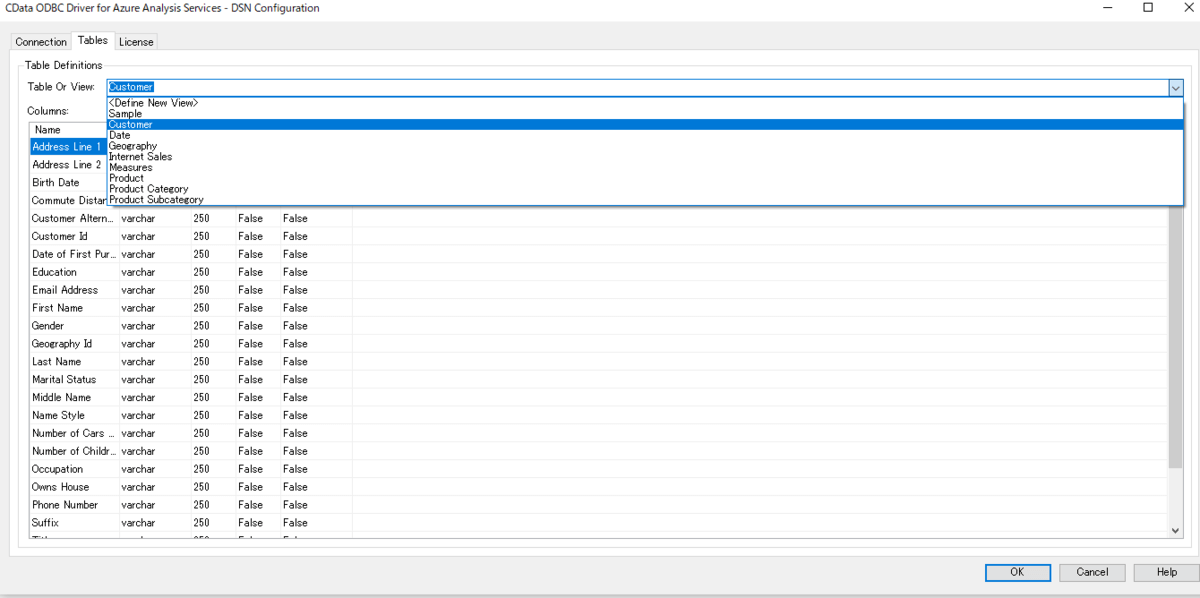Click the OK button
Screen dimensions: 1200x598
[x=1017, y=572]
